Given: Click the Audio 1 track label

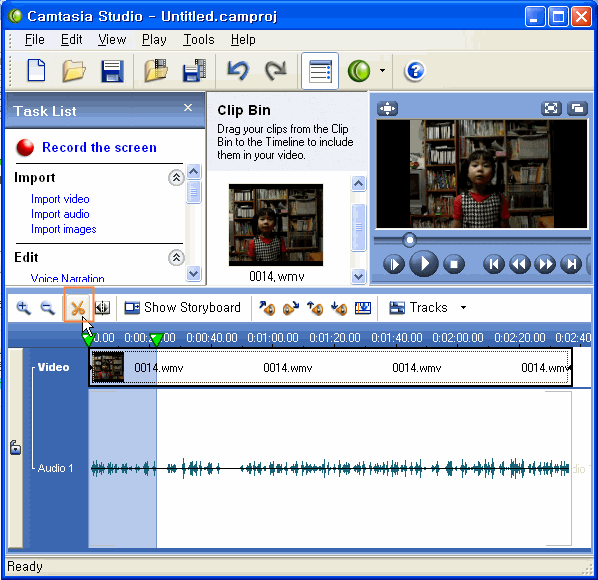Looking at the screenshot, I should tap(55, 468).
